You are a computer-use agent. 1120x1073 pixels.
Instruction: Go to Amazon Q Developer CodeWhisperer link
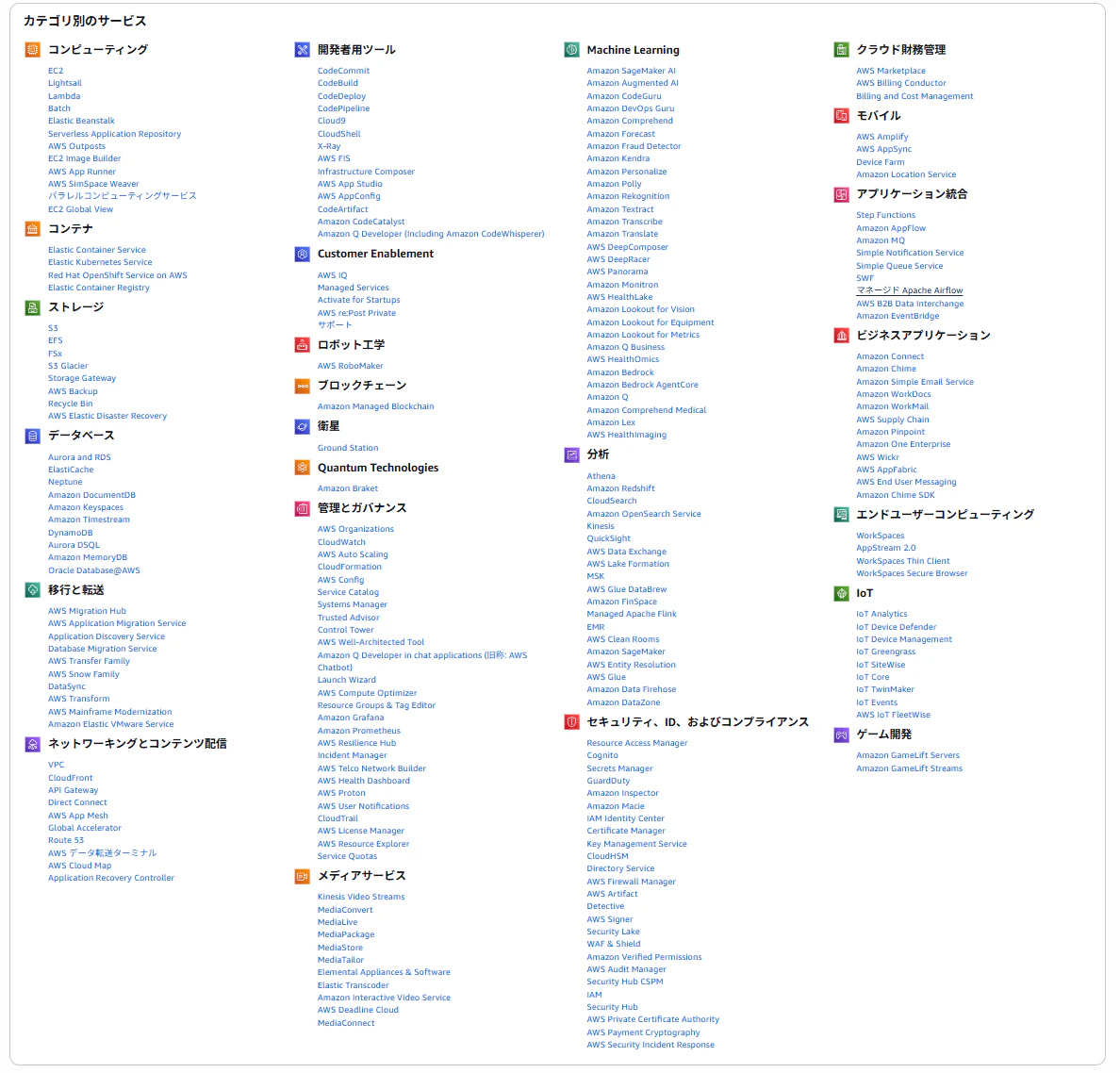431,234
